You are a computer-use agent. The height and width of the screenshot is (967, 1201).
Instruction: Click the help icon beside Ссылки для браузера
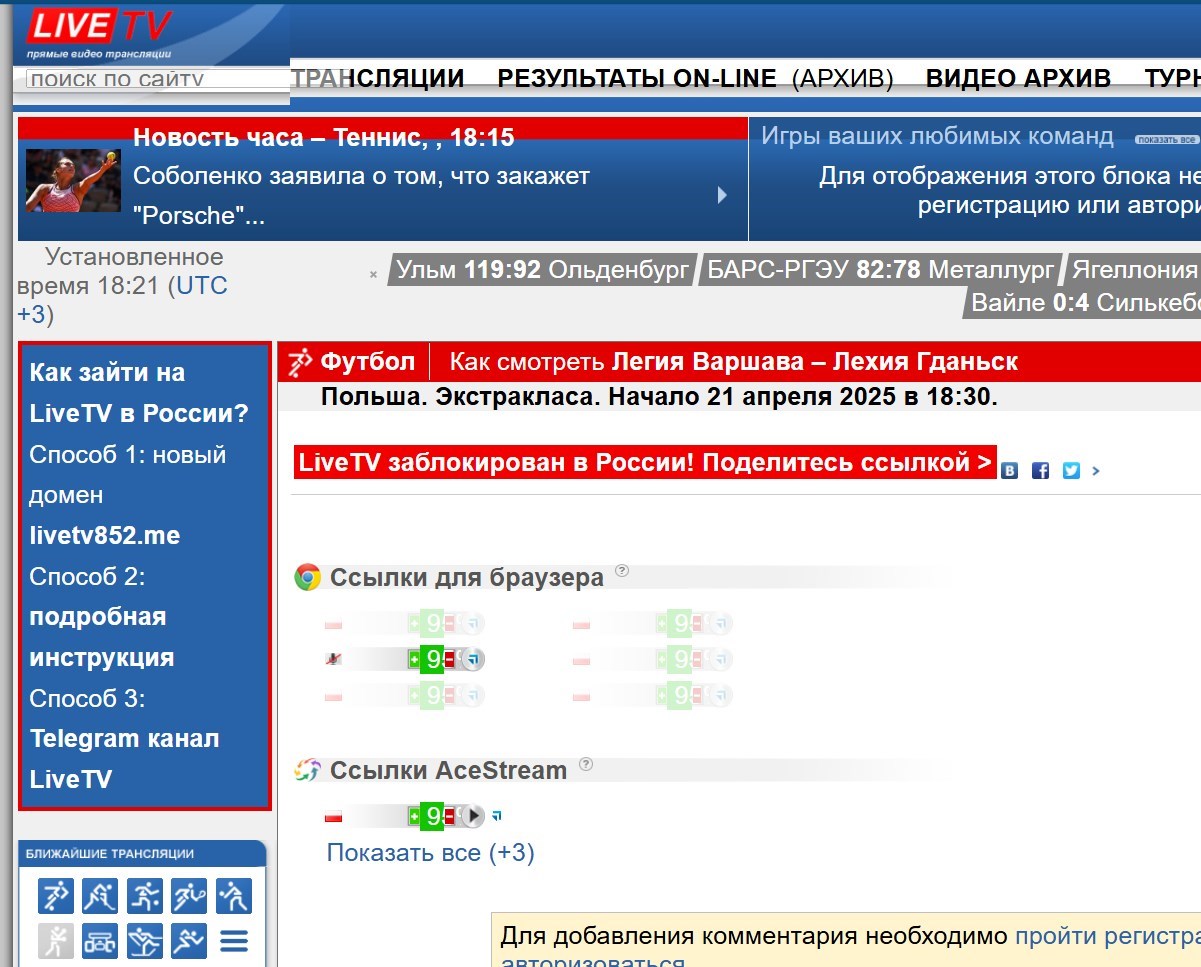click(622, 571)
